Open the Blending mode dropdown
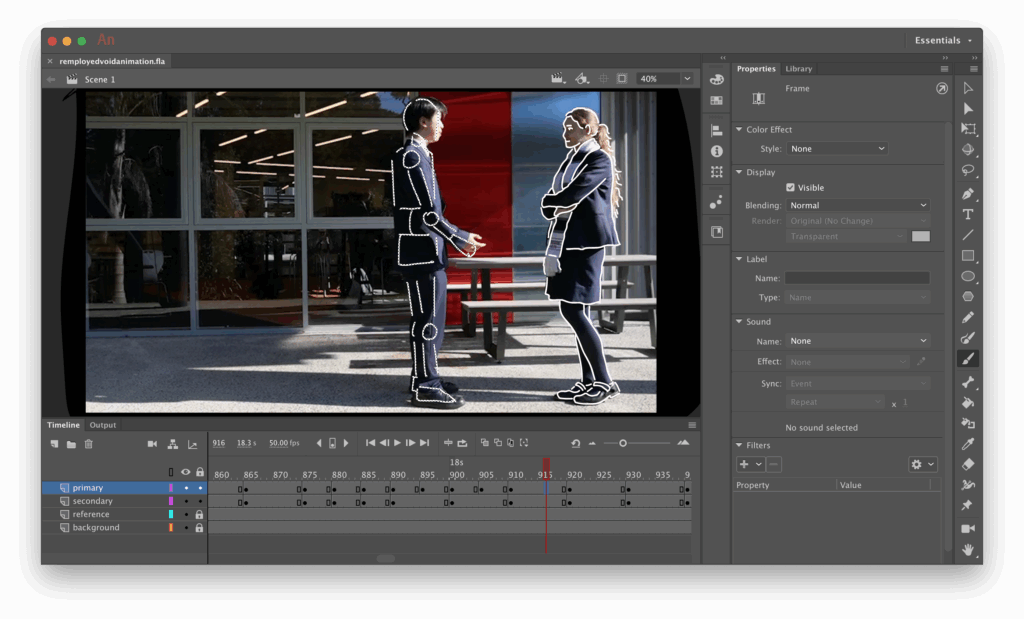The width and height of the screenshot is (1024, 619). (x=857, y=205)
